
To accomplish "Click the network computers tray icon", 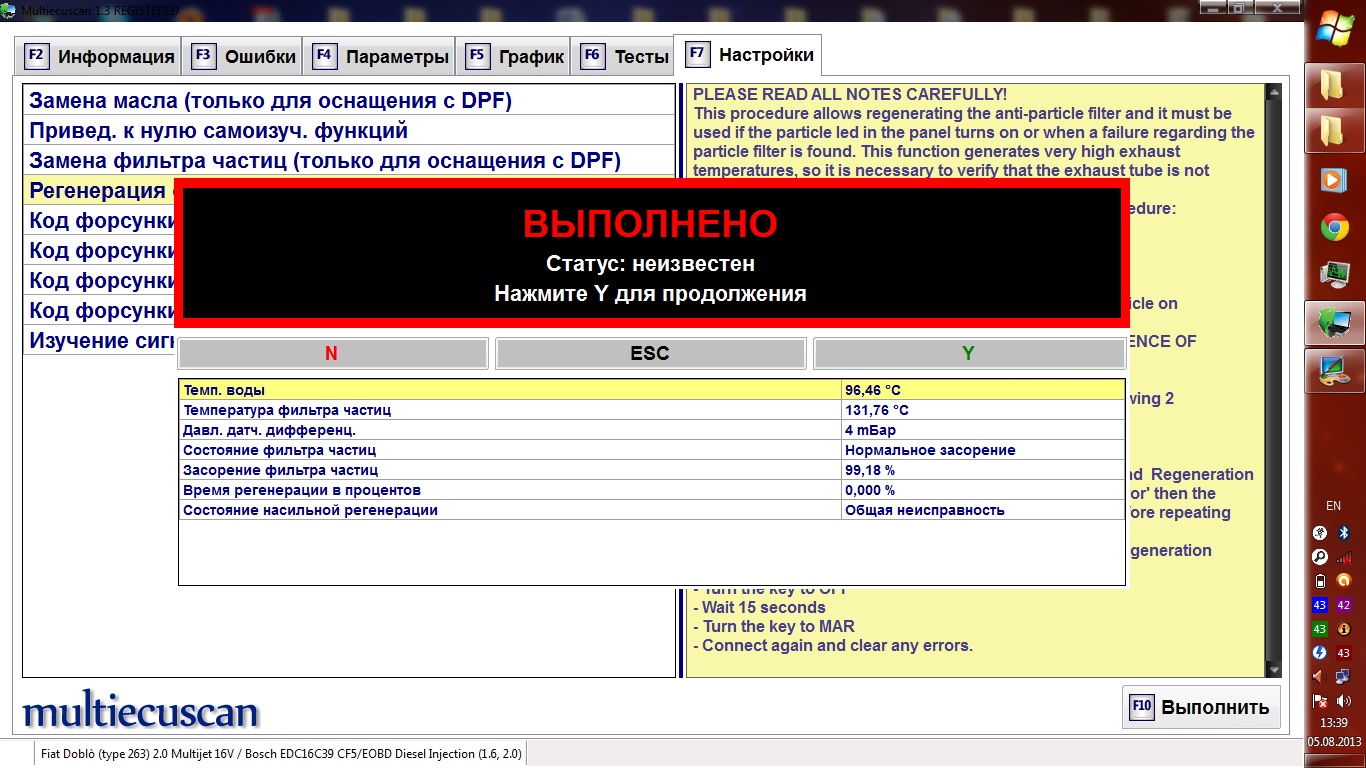I will (x=1344, y=677).
